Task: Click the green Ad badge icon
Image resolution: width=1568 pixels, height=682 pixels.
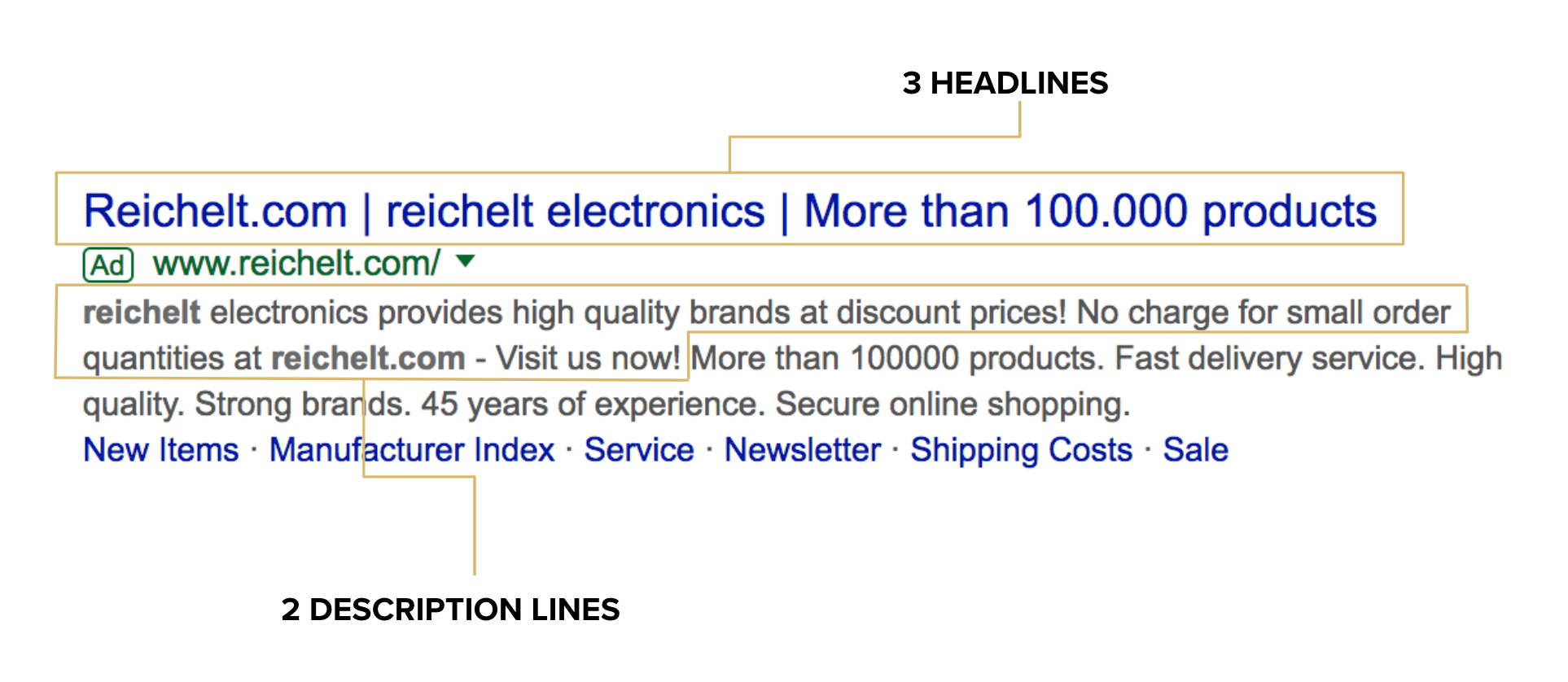Action: [107, 264]
